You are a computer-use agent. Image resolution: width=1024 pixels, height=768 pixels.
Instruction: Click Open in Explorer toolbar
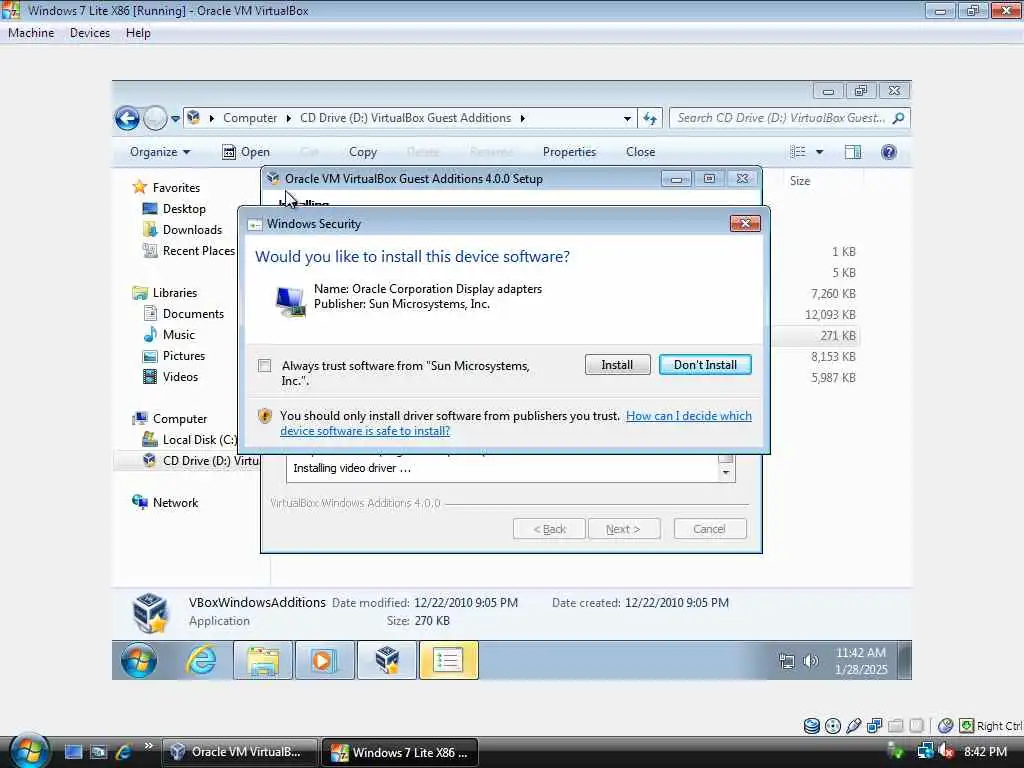(246, 152)
